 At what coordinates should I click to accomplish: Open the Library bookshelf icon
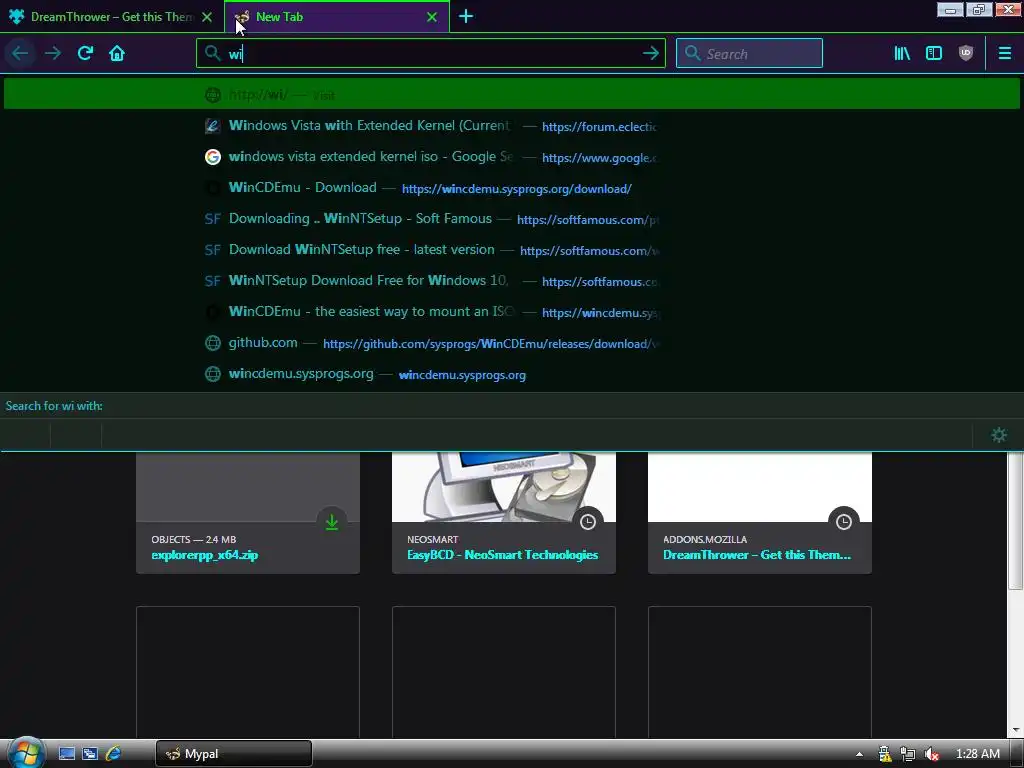click(x=902, y=54)
